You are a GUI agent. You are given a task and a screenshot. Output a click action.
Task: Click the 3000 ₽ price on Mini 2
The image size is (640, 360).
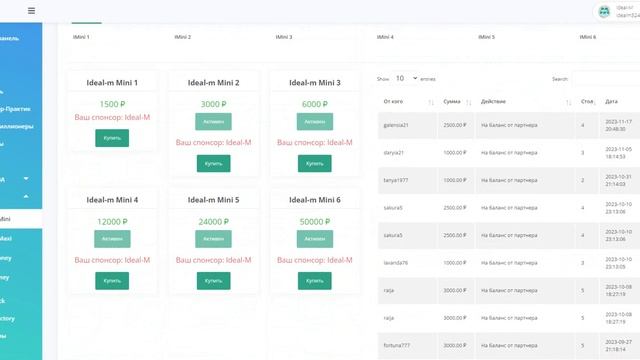(x=213, y=104)
